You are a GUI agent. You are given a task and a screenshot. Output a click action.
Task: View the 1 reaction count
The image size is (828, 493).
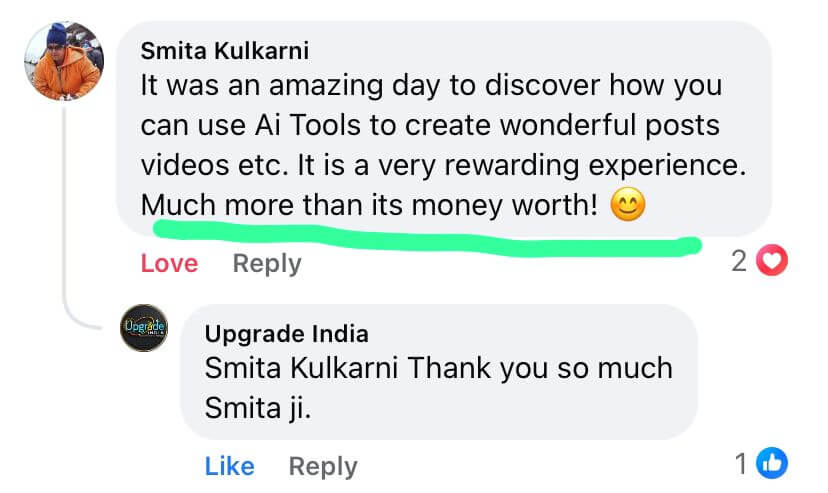(x=741, y=464)
